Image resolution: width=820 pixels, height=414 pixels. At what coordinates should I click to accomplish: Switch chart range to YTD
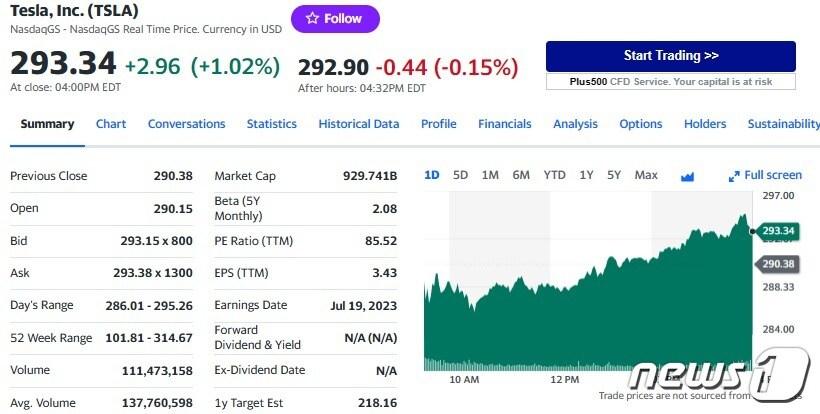point(554,175)
